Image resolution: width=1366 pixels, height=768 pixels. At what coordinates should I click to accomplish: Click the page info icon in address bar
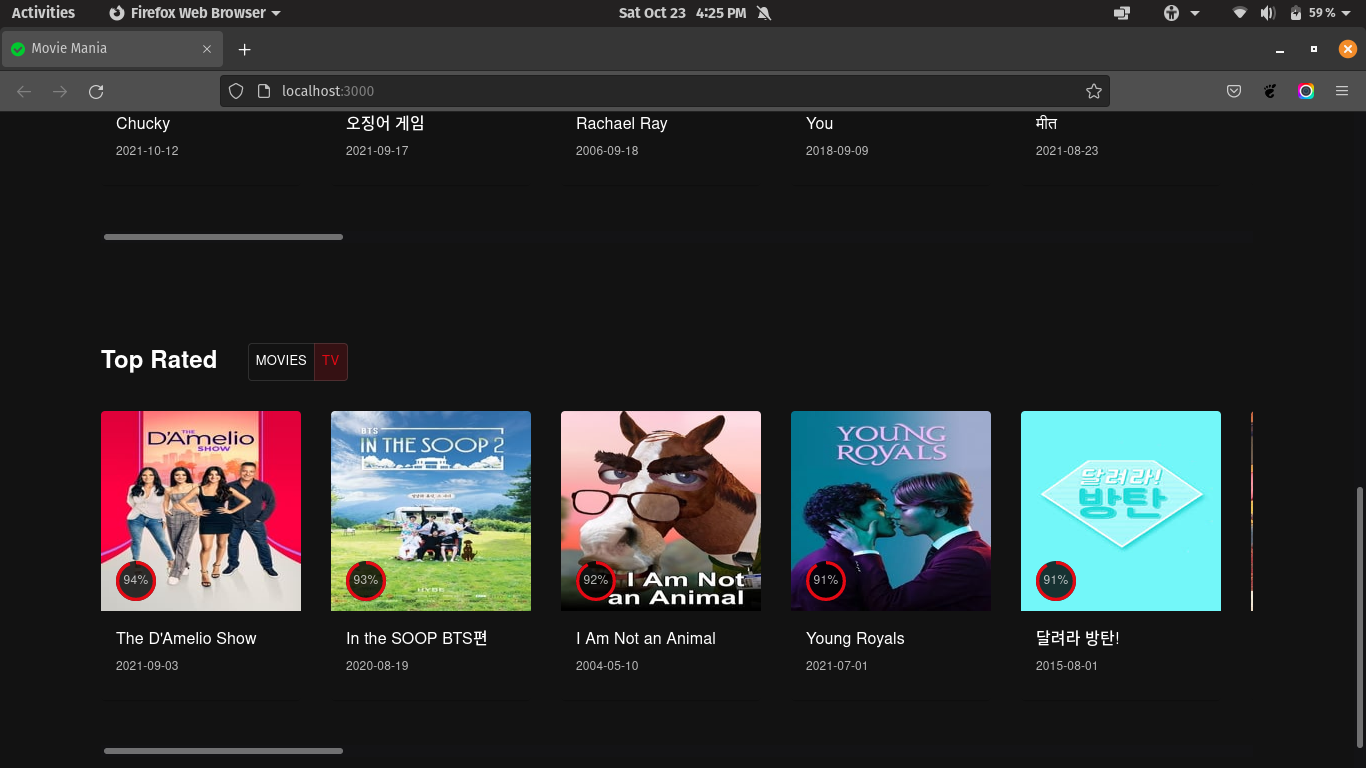click(264, 91)
